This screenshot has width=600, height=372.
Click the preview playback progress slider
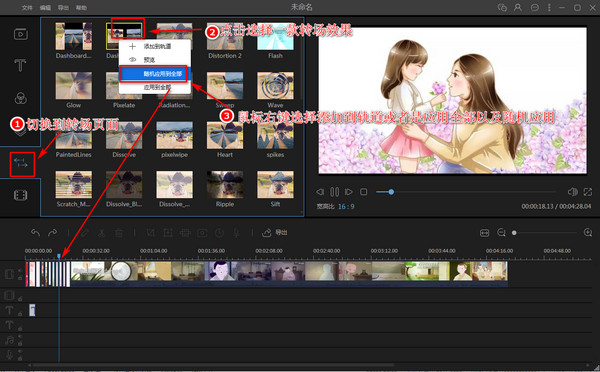pyautogui.click(x=466, y=192)
